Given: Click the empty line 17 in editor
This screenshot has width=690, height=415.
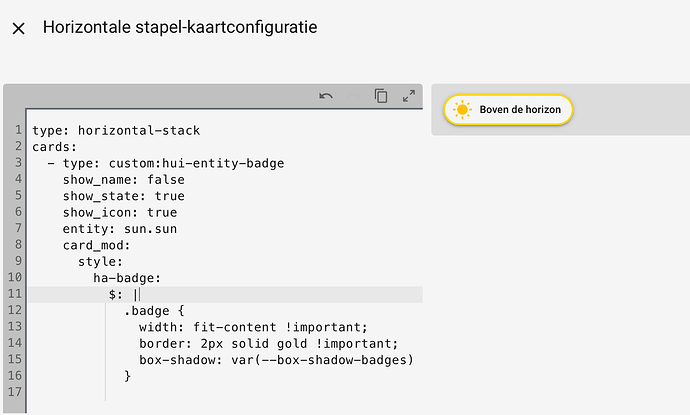Looking at the screenshot, I should (x=225, y=393).
